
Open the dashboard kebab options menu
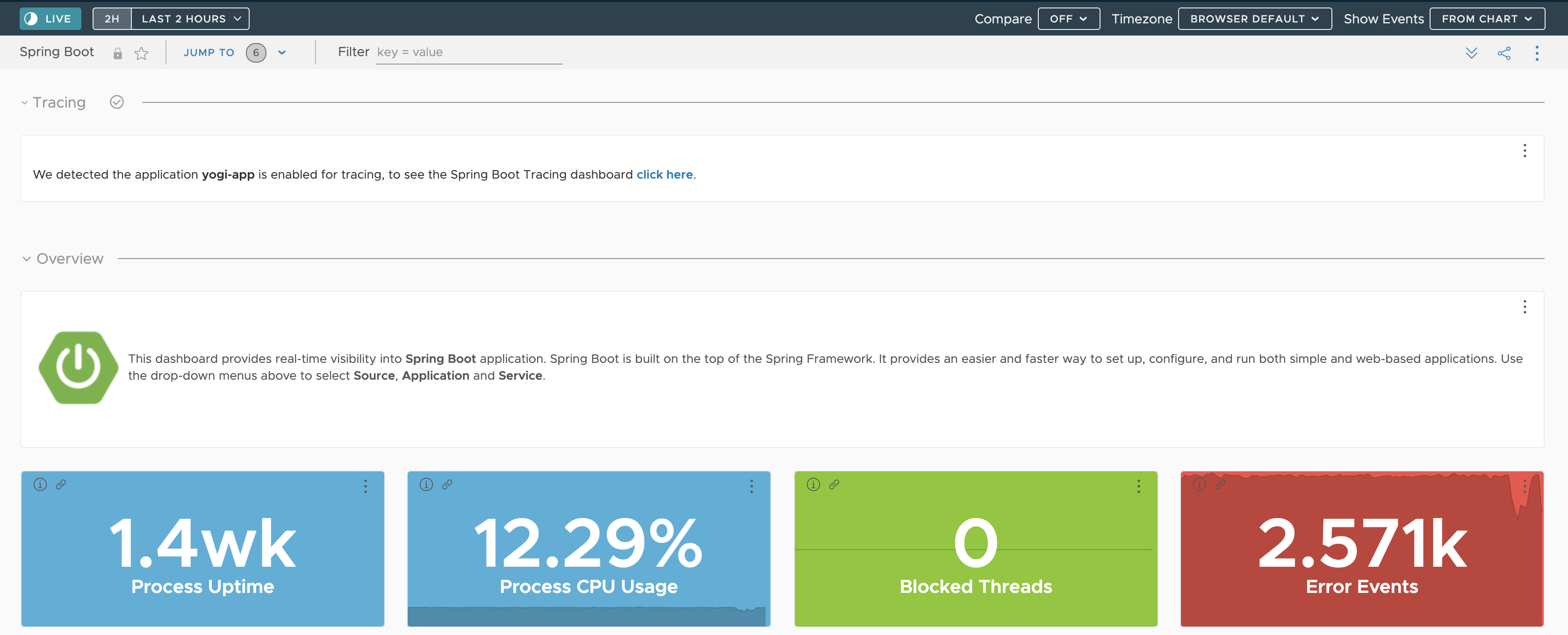(1537, 53)
